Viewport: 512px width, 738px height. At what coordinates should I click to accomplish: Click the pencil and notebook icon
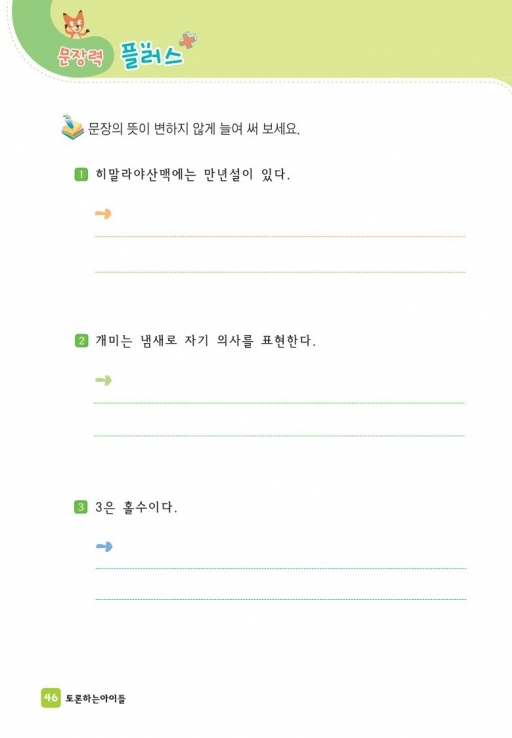click(x=72, y=127)
